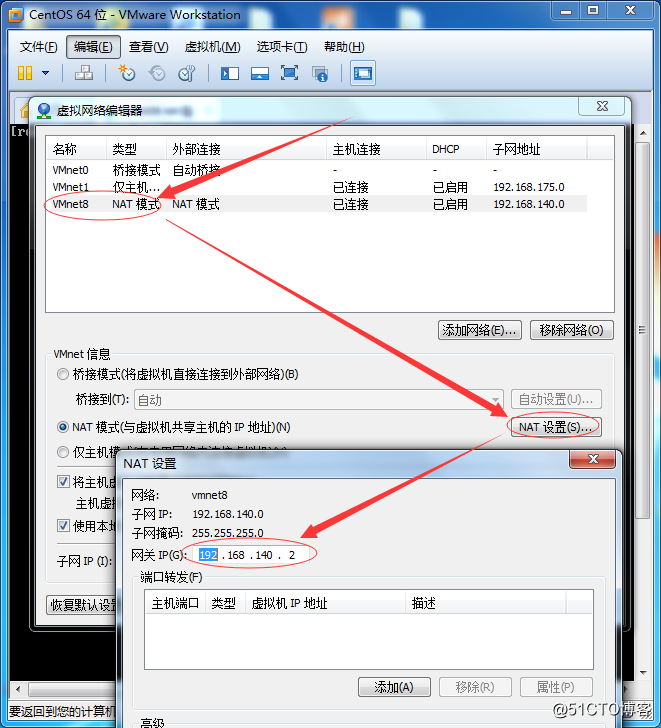
Task: Close the NAT 设置 dialog
Action: (593, 459)
